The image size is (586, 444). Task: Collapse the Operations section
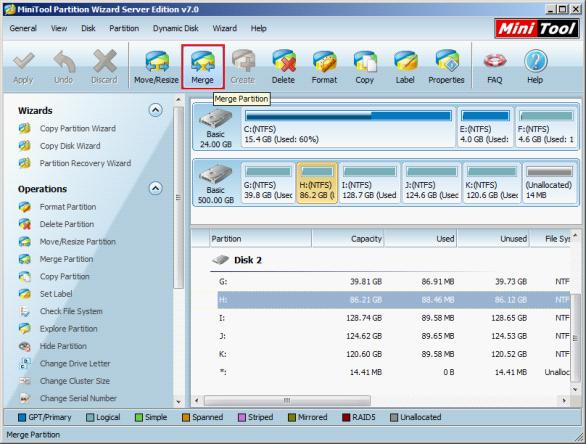click(x=155, y=188)
